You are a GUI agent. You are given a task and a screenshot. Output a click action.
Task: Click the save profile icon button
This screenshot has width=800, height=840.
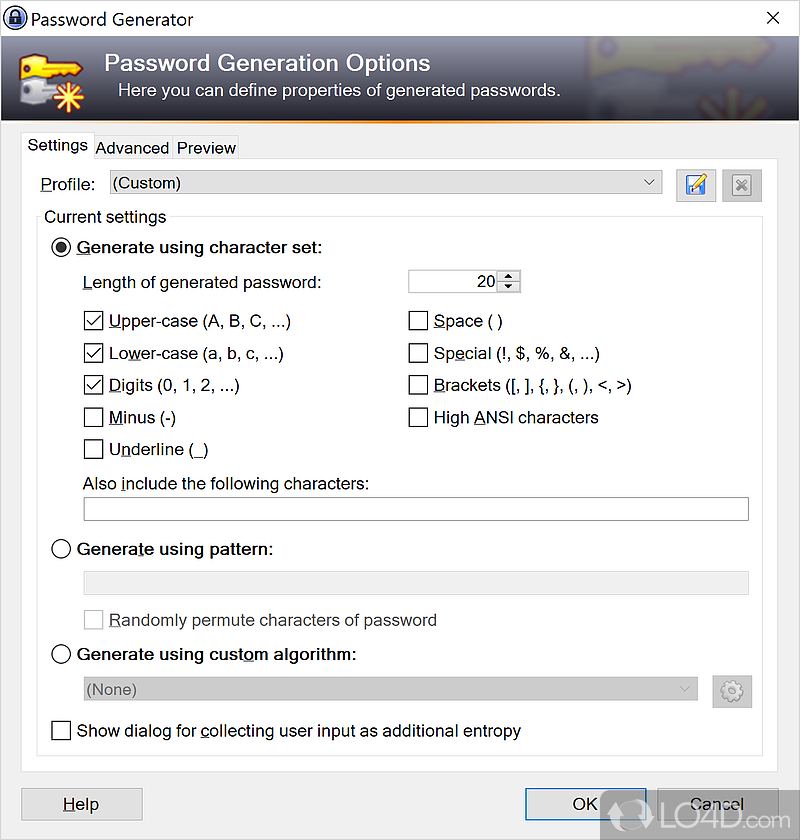pyautogui.click(x=696, y=185)
